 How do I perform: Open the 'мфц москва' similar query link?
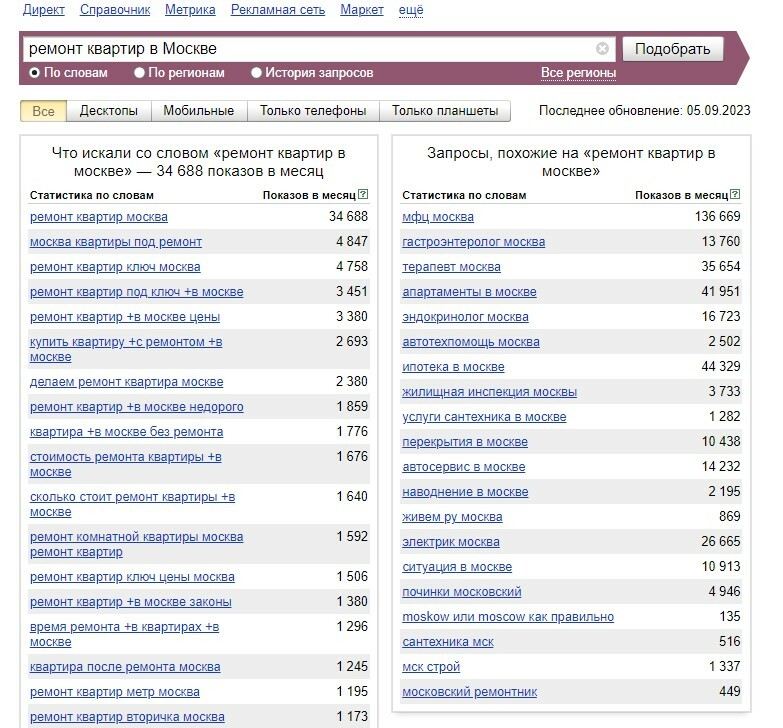point(438,217)
